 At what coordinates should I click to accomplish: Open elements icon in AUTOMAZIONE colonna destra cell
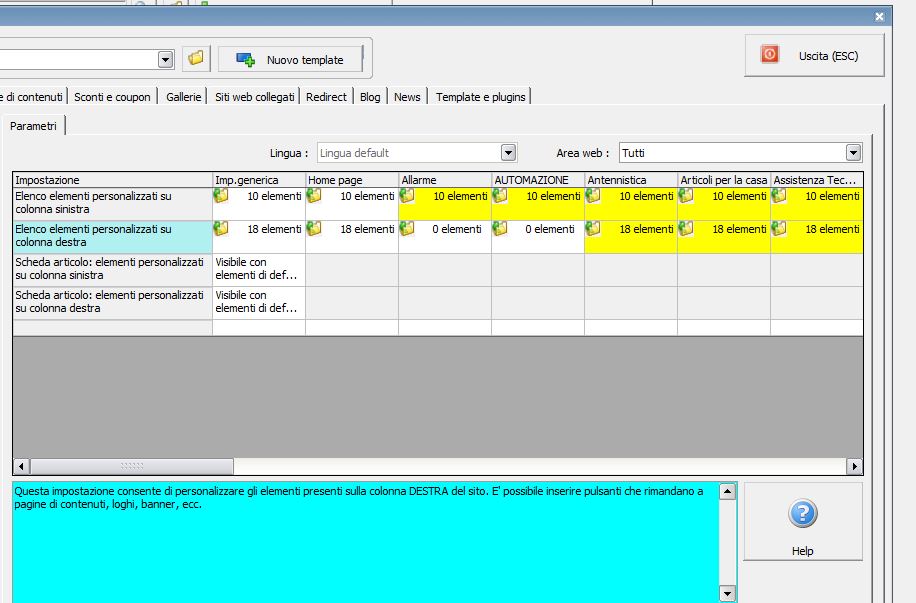(x=499, y=228)
